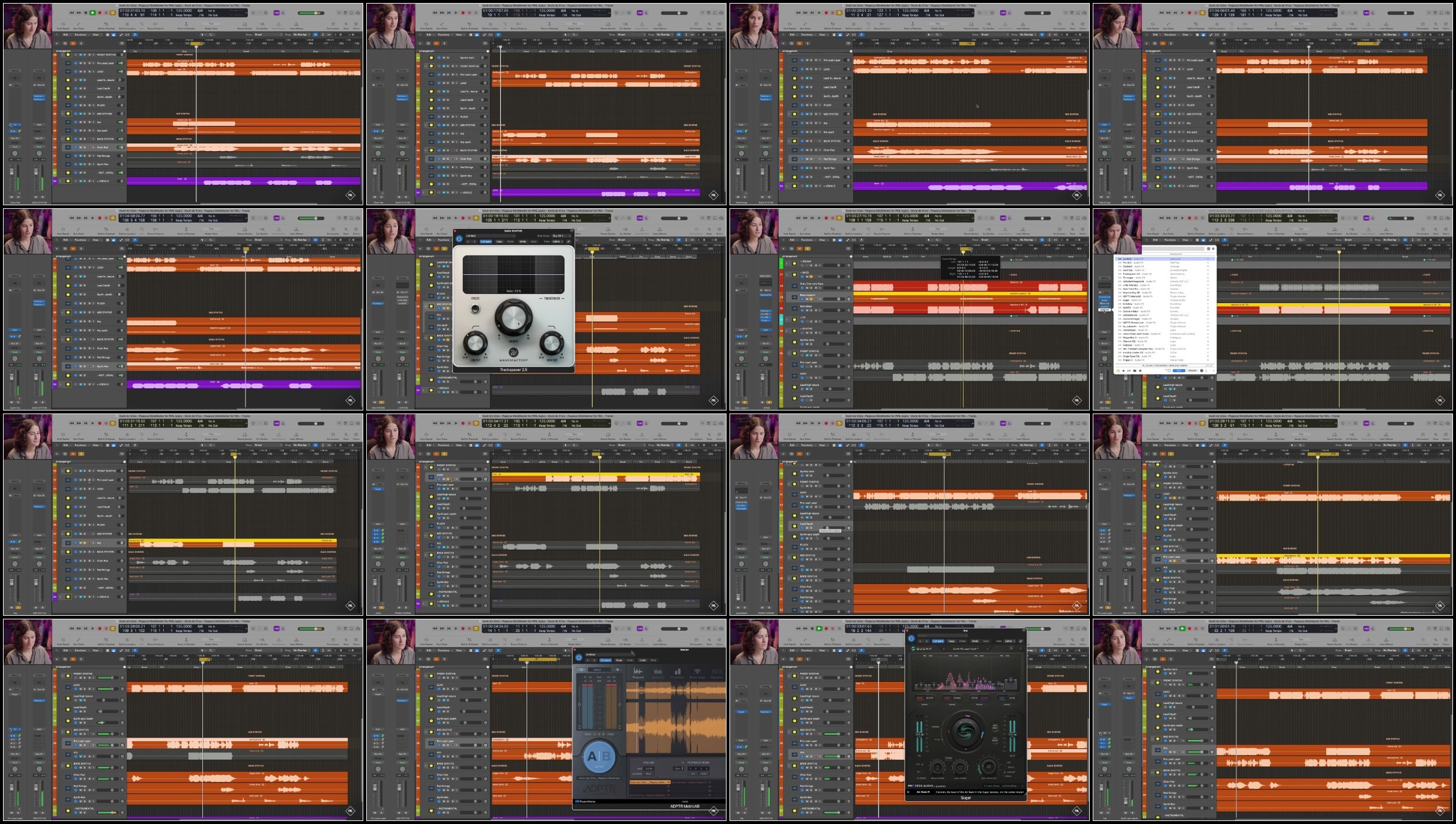Select Sugar's next preset arrow

[988, 649]
